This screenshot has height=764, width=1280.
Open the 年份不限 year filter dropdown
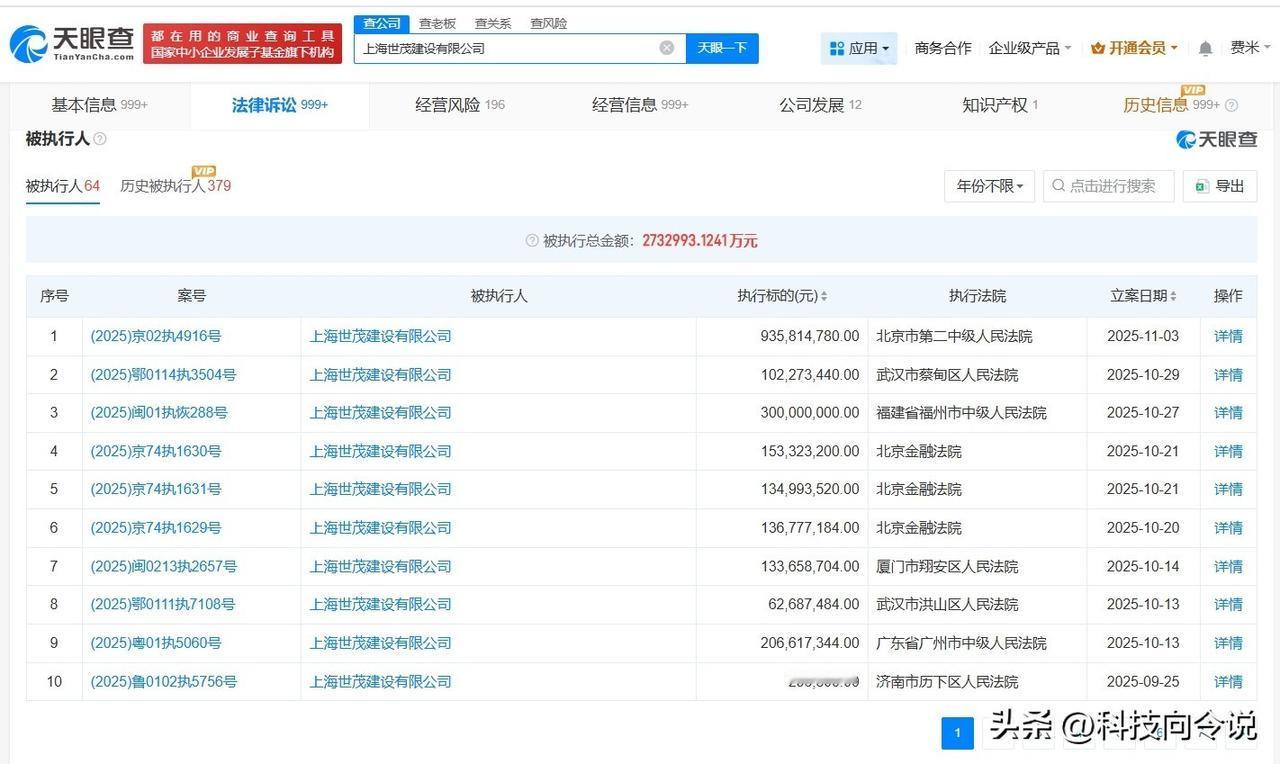pyautogui.click(x=987, y=185)
